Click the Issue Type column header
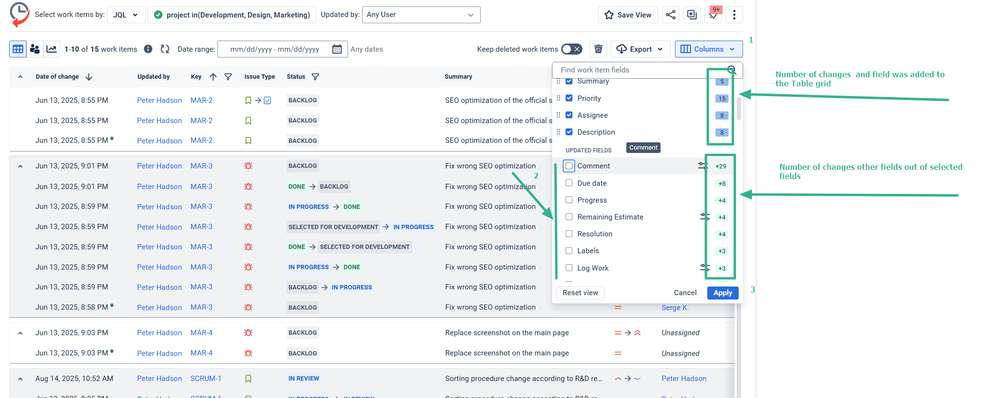Viewport: 999px width, 398px height. click(x=260, y=76)
